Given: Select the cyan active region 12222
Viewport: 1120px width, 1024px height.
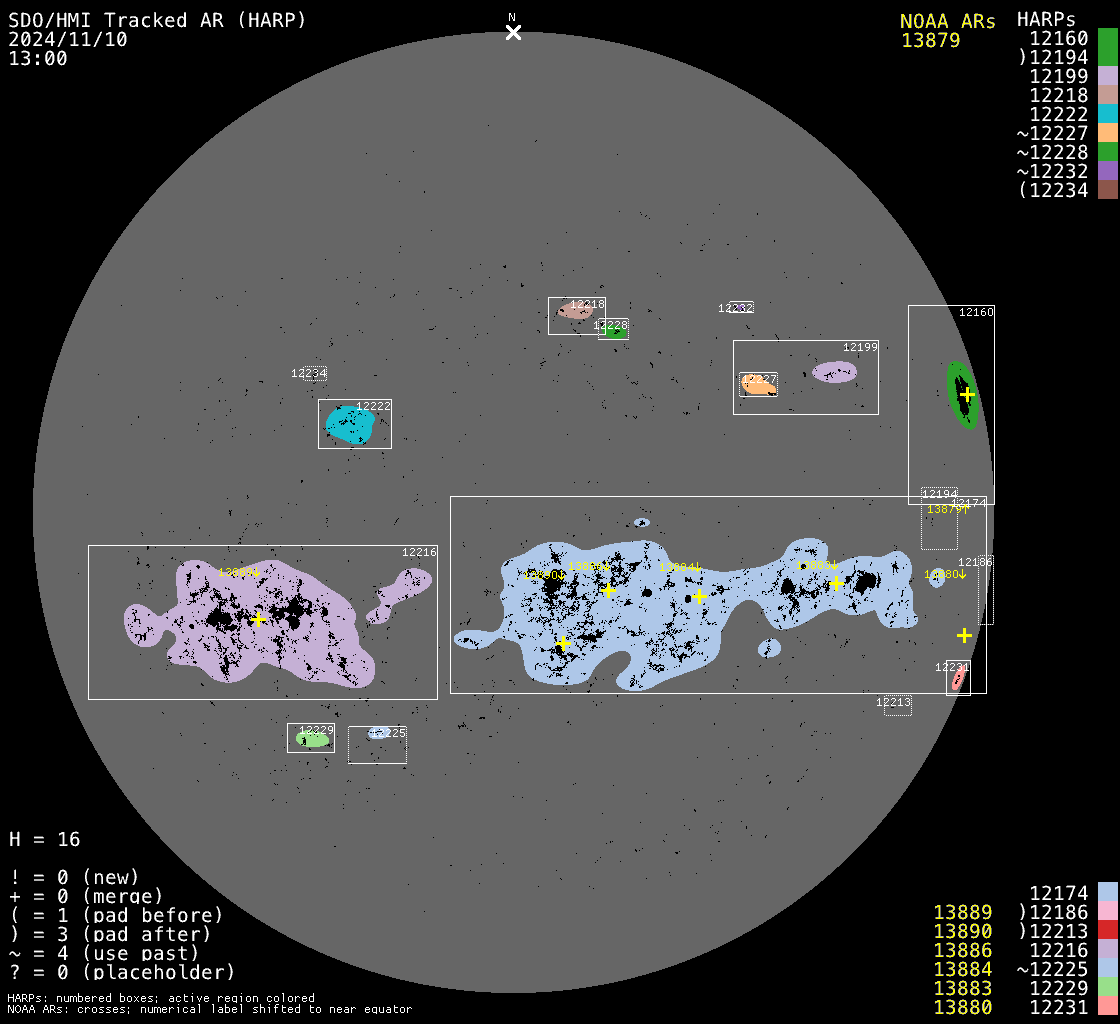Looking at the screenshot, I should click(350, 426).
